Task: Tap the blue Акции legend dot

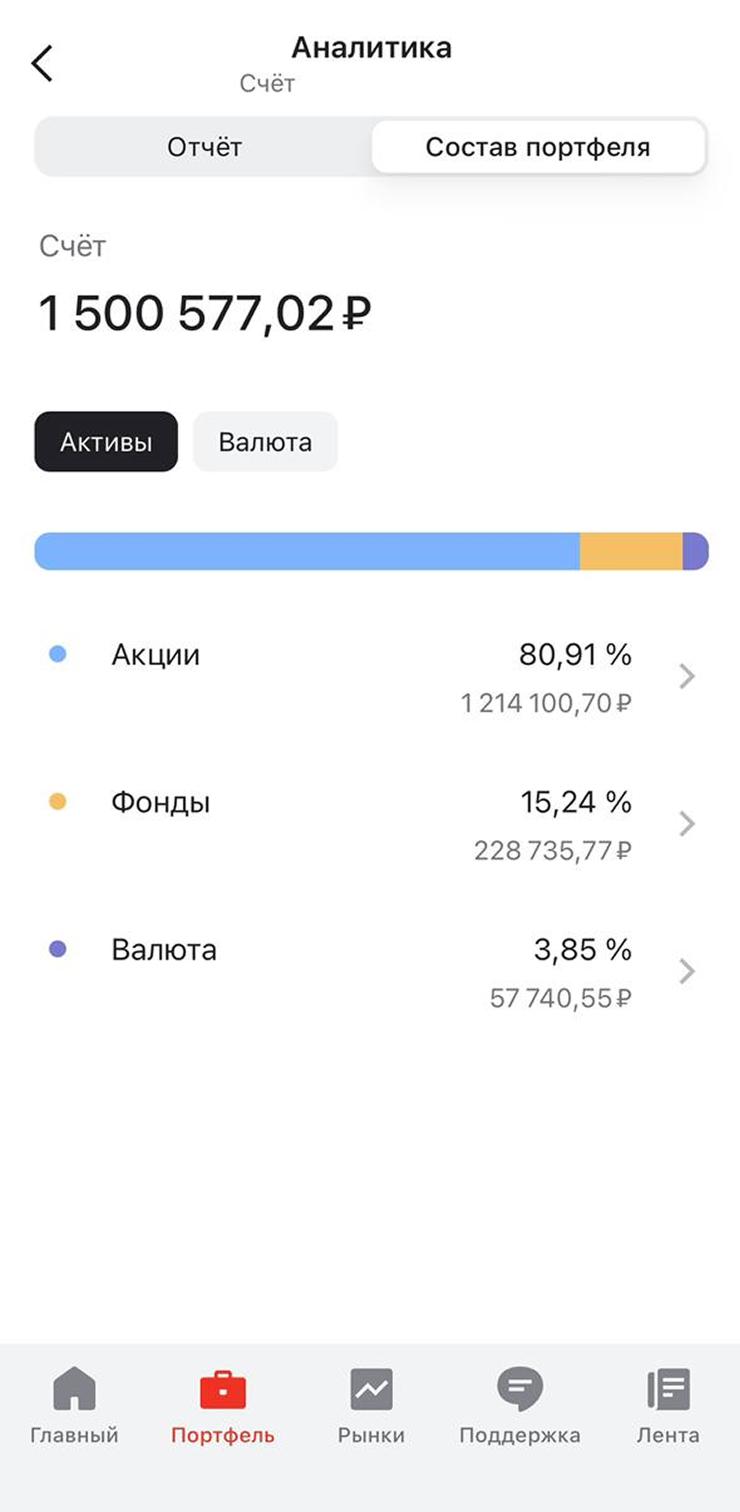Action: pos(58,655)
